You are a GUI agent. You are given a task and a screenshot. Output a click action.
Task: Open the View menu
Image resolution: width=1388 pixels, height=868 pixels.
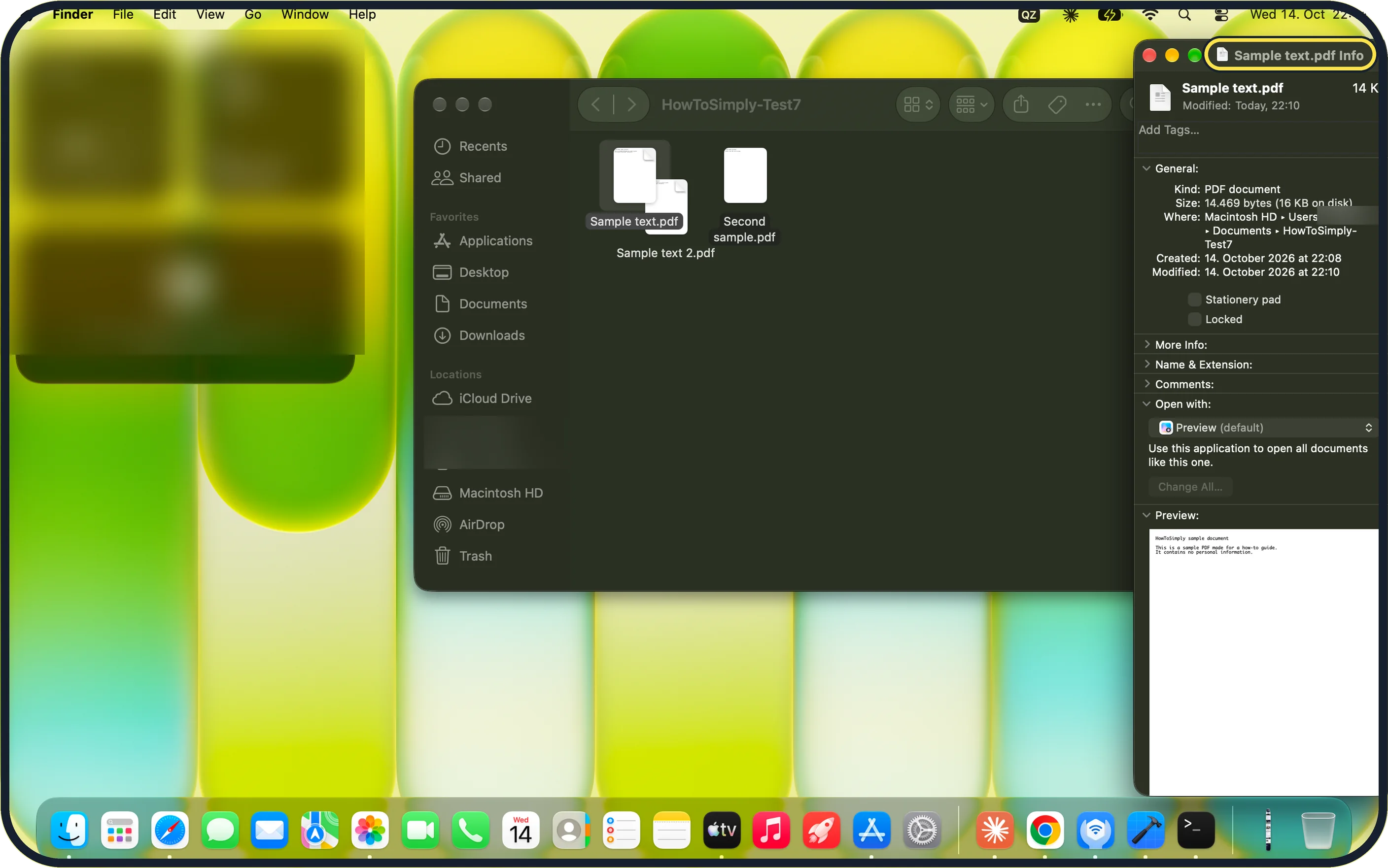click(210, 14)
